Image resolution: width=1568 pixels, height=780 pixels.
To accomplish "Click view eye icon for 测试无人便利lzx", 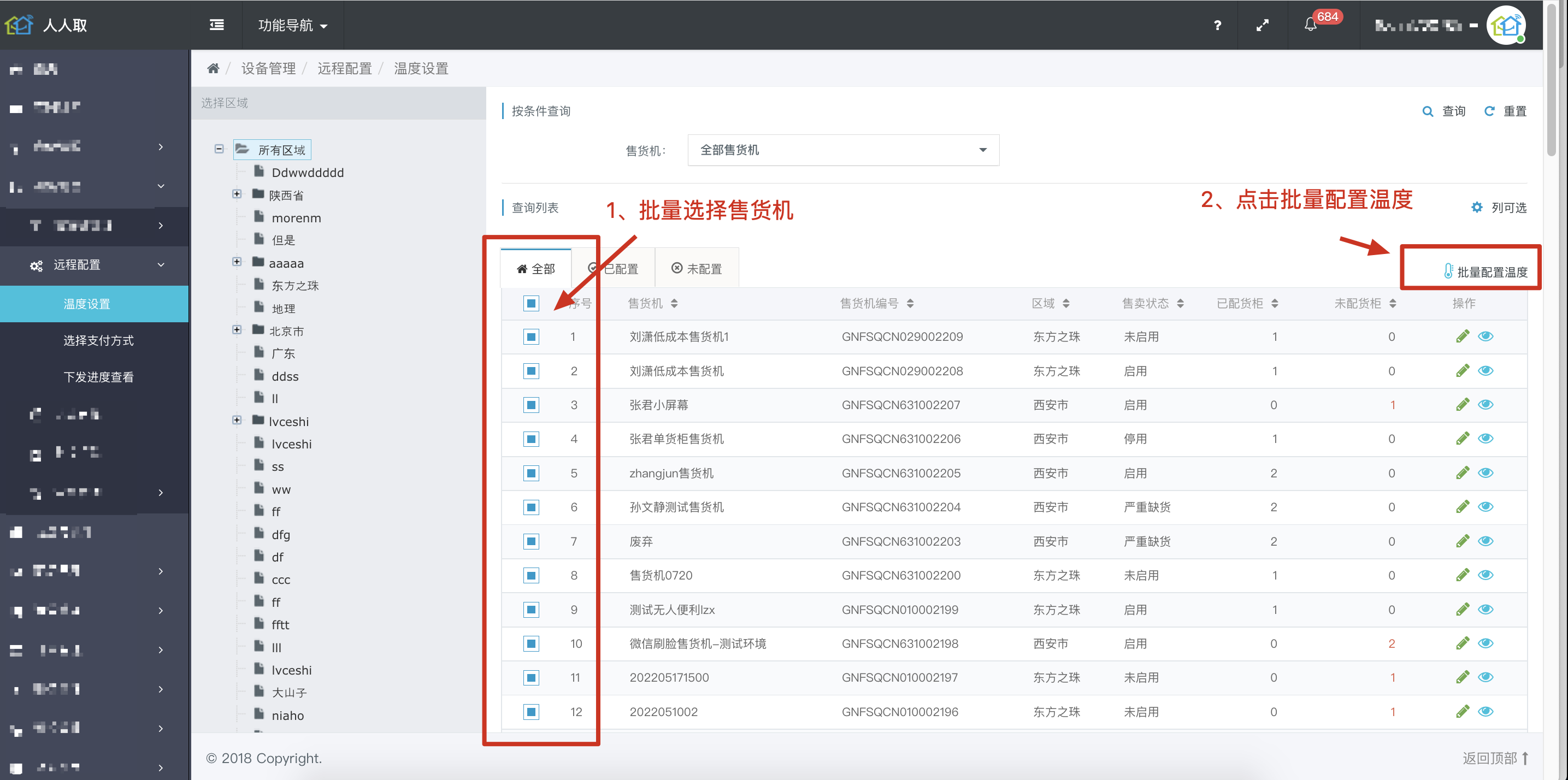I will pos(1485,608).
